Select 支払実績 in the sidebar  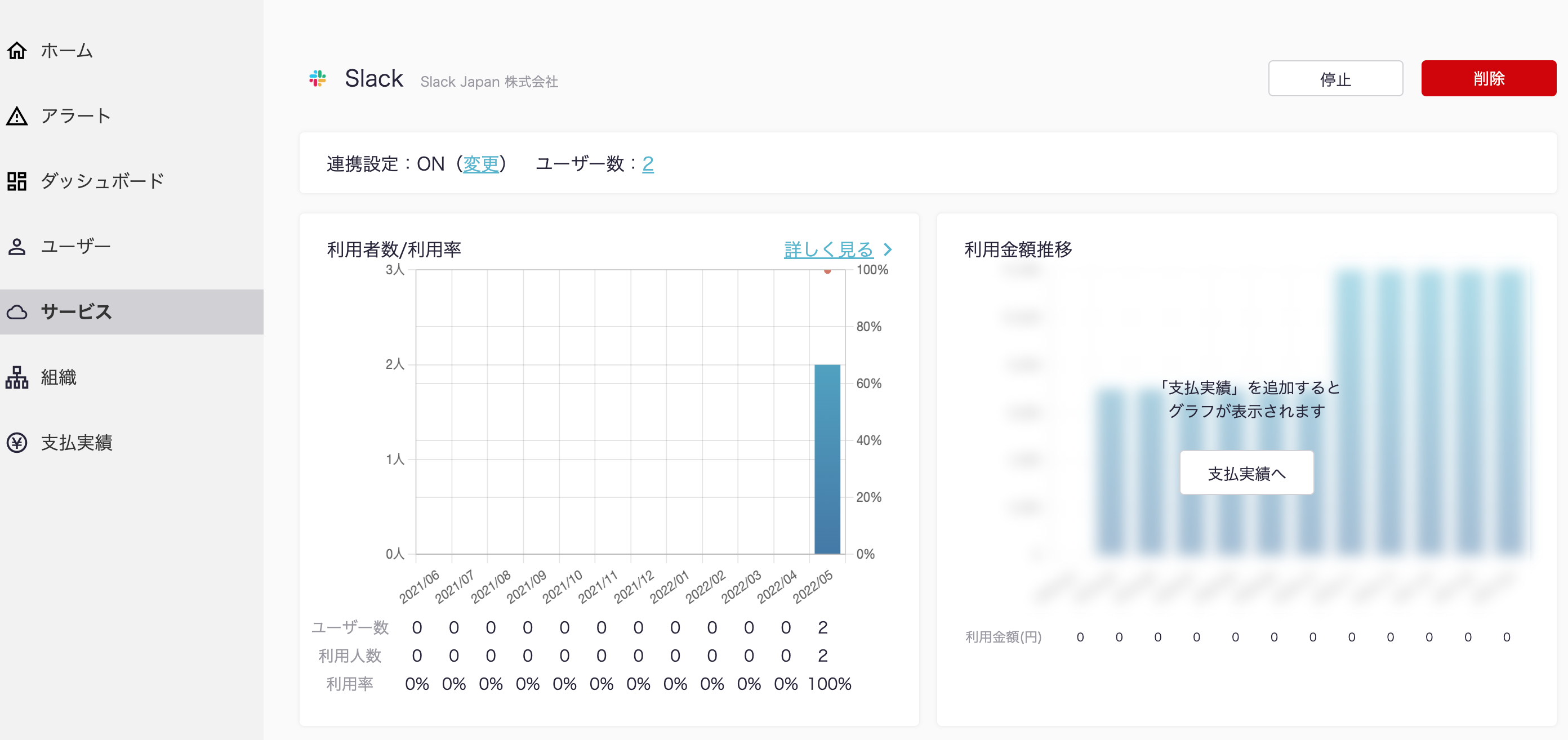[77, 443]
